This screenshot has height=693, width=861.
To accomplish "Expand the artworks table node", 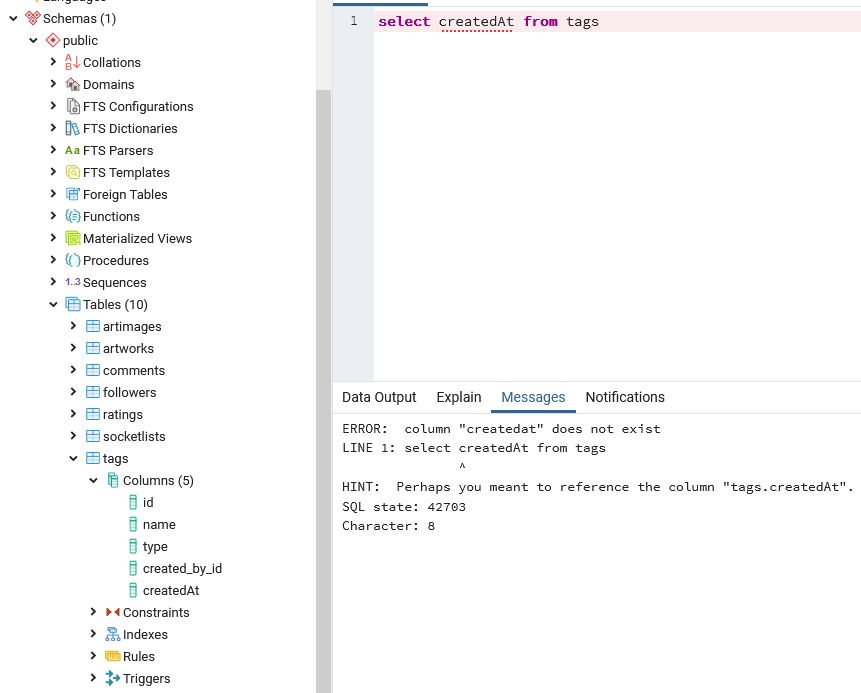I will point(73,347).
